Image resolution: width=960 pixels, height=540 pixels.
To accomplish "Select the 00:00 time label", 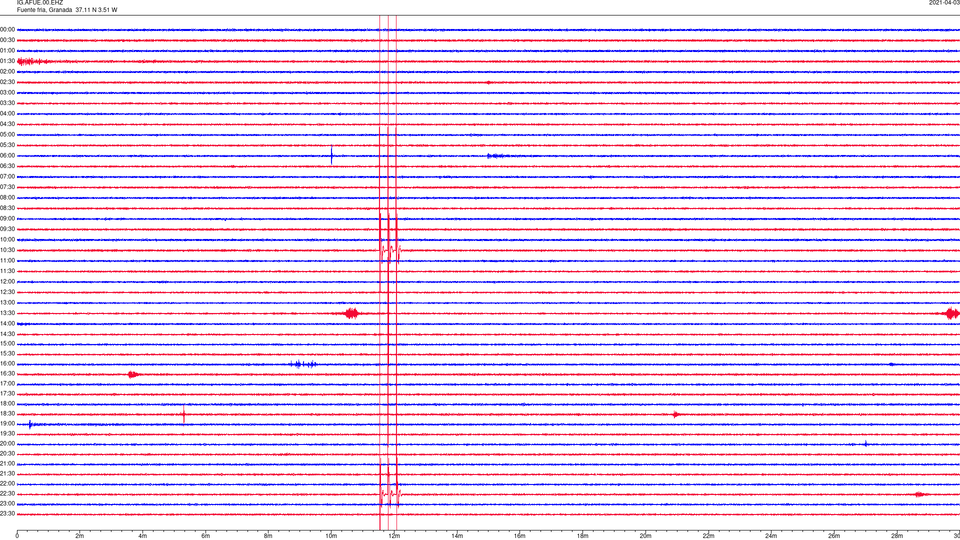I will click(7, 29).
